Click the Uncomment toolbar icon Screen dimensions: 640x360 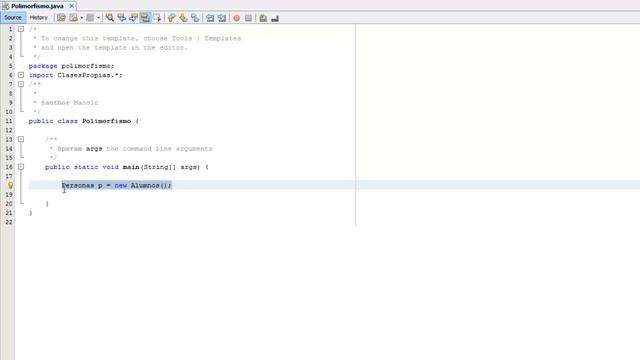pyautogui.click(x=275, y=18)
